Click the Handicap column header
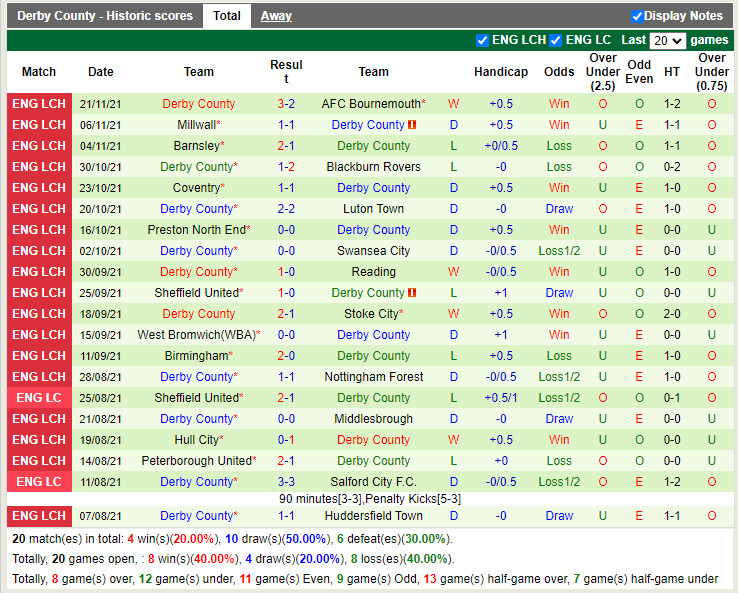 [x=500, y=72]
